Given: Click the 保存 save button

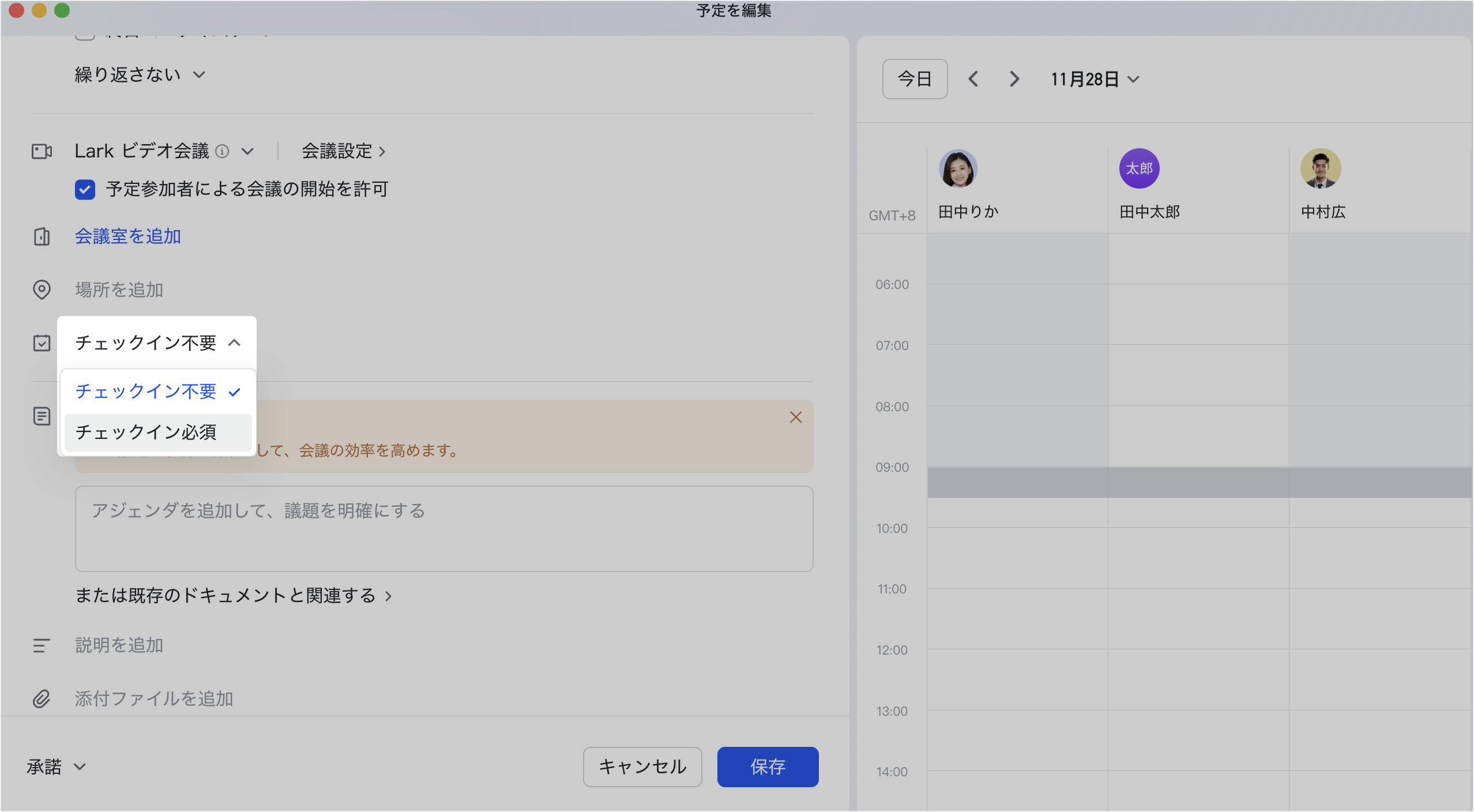Looking at the screenshot, I should click(x=768, y=766).
